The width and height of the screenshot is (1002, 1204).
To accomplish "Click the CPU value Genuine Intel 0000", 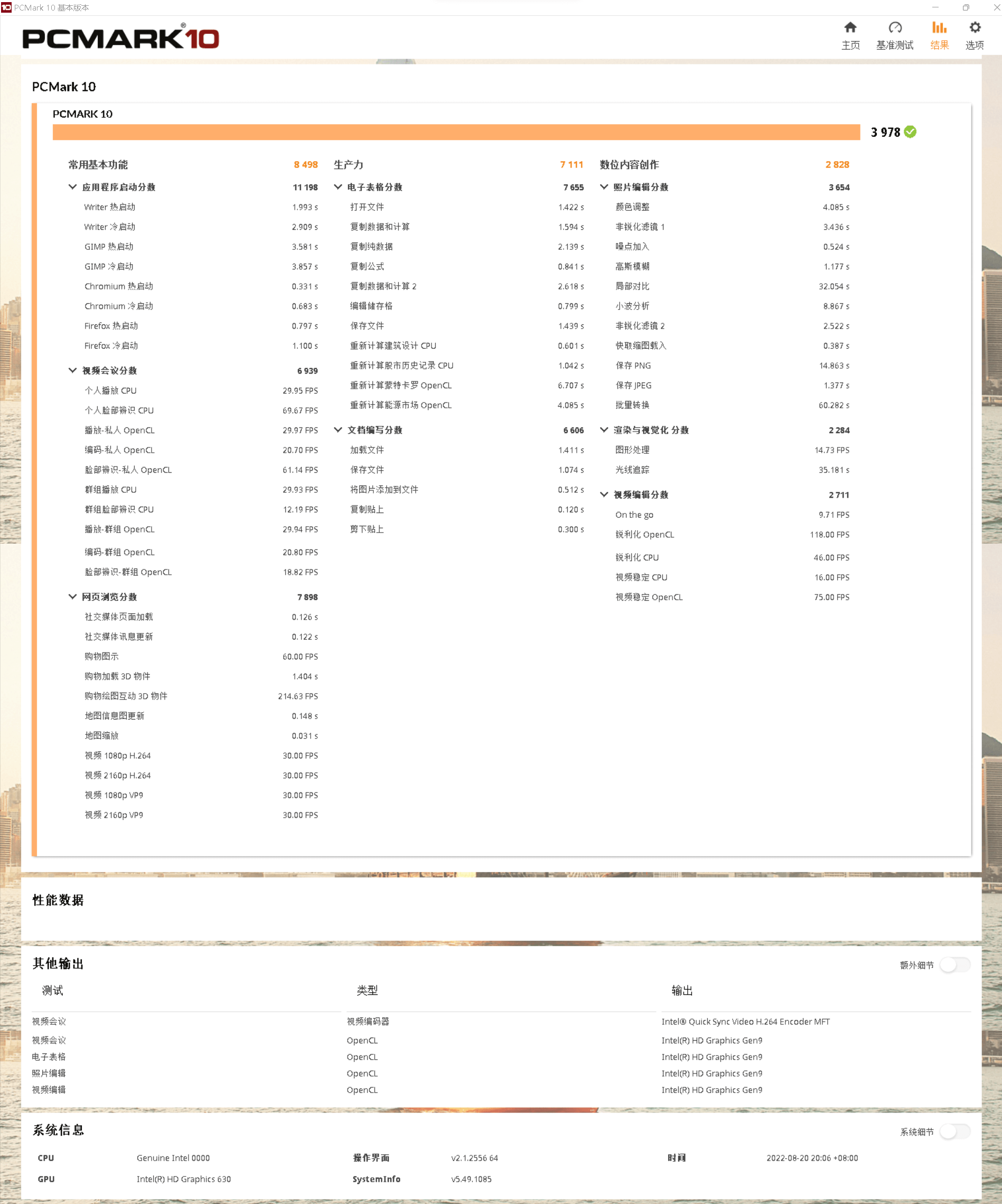I will pos(173,1158).
